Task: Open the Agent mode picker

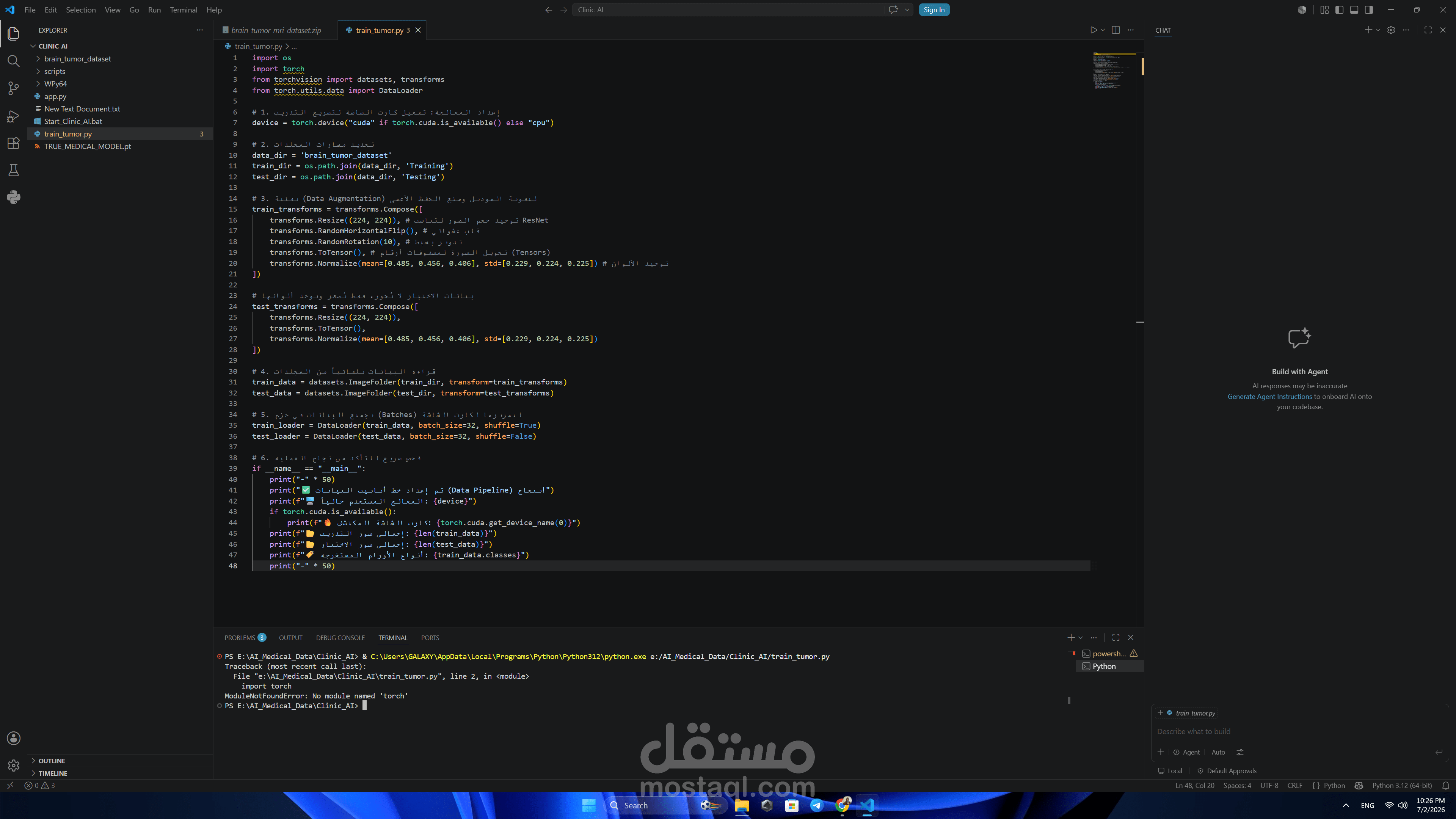Action: pos(1186,752)
